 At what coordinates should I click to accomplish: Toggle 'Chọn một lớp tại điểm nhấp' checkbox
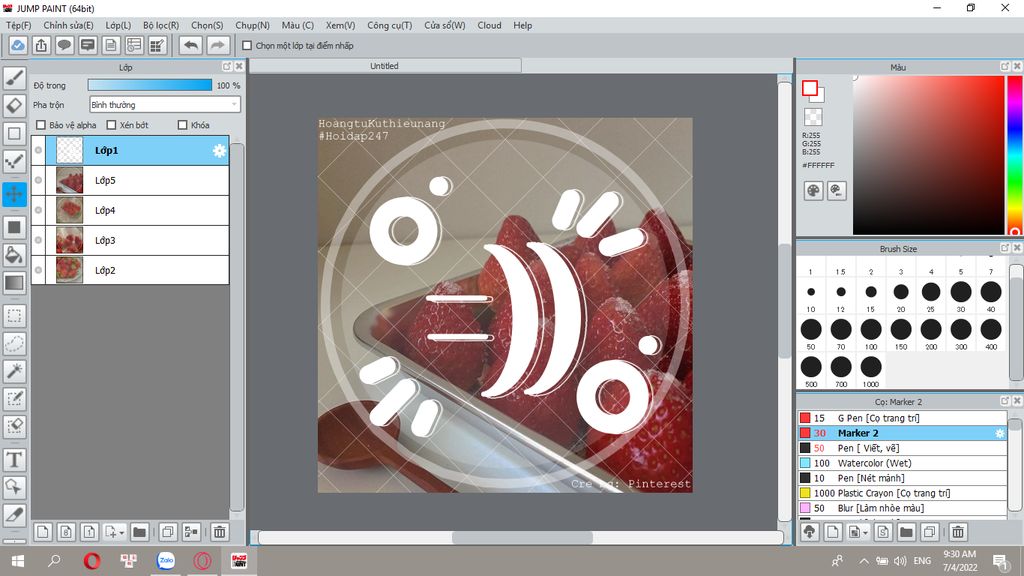pyautogui.click(x=247, y=46)
